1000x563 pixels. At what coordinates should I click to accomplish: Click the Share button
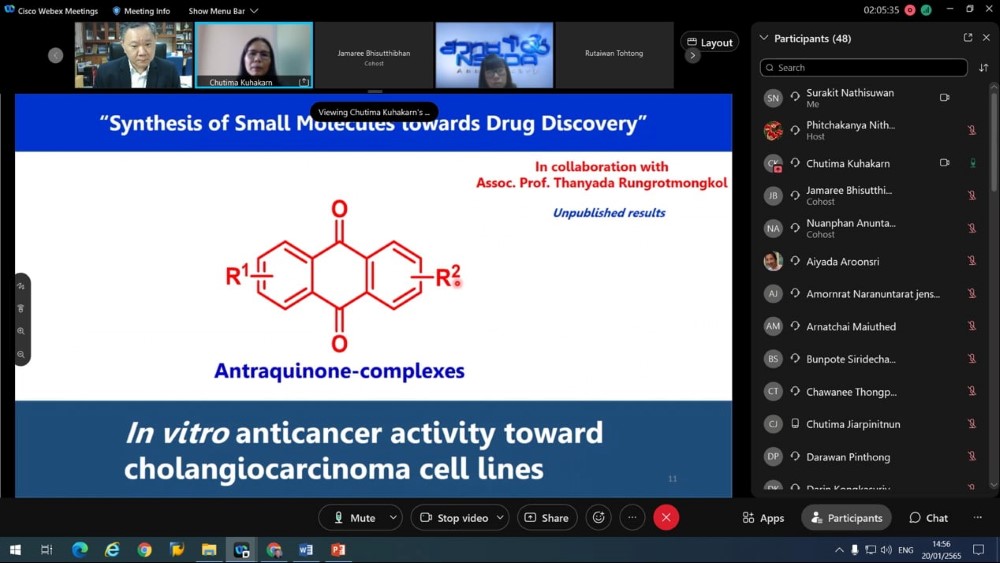pyautogui.click(x=546, y=518)
